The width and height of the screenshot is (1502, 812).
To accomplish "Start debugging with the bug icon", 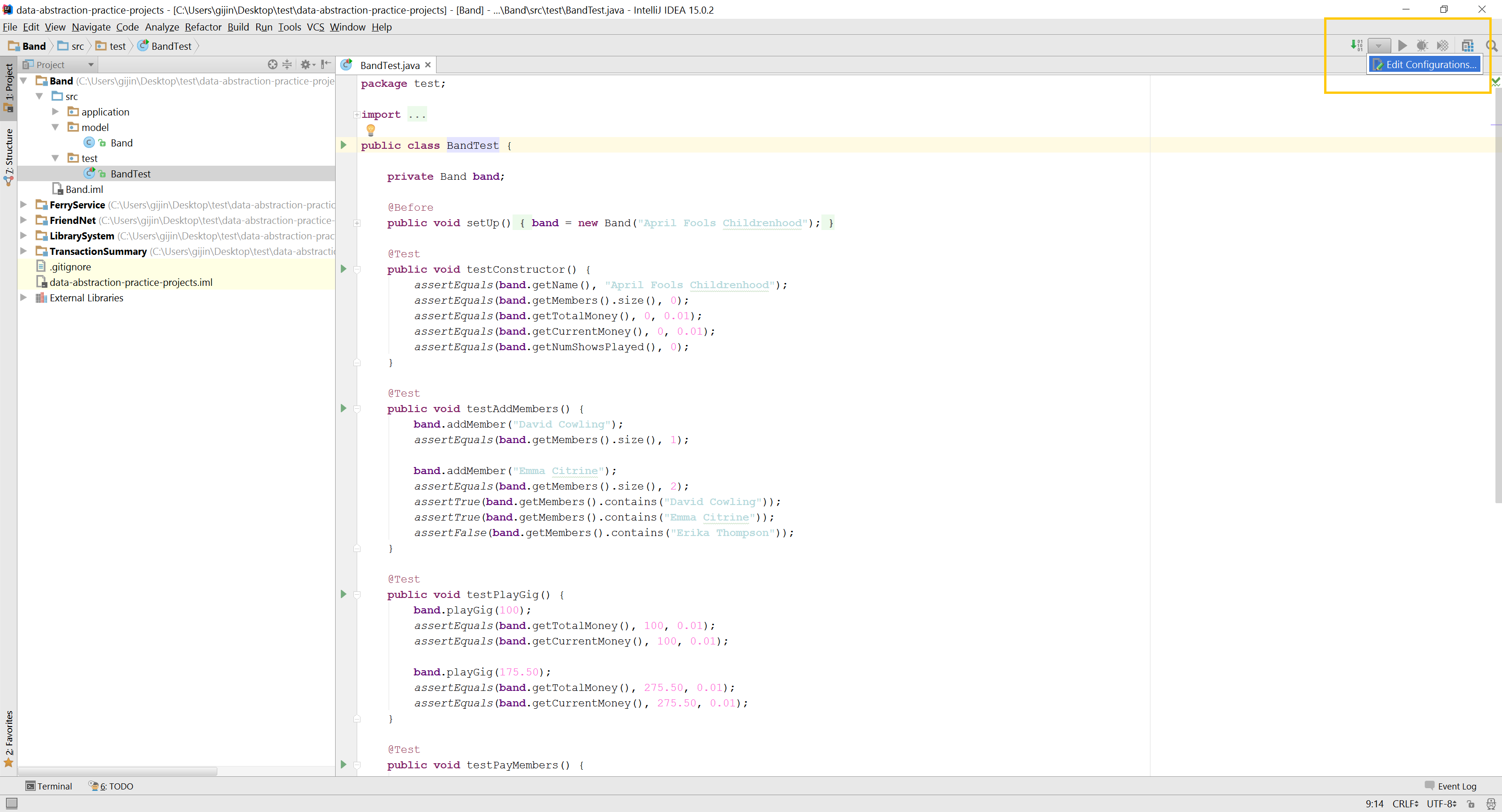I will pos(1422,46).
